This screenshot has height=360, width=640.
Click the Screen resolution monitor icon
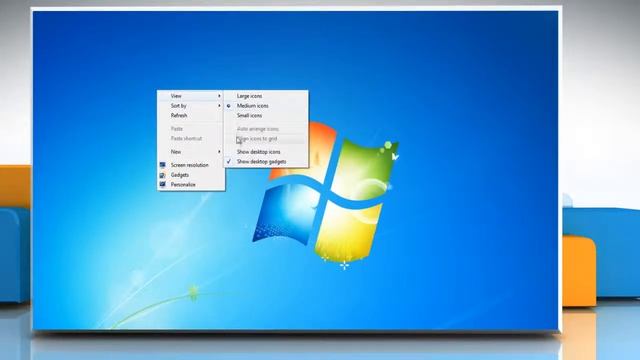(x=162, y=165)
